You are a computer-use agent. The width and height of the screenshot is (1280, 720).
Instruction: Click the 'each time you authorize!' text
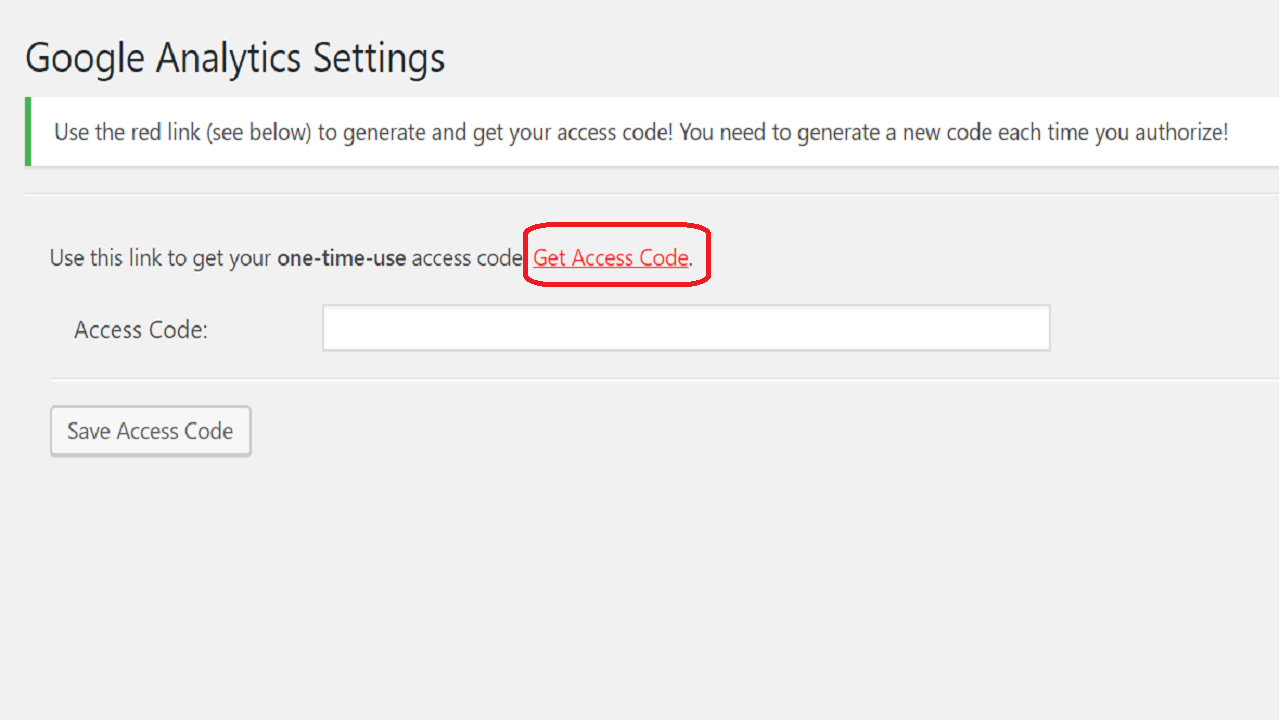pos(1113,132)
